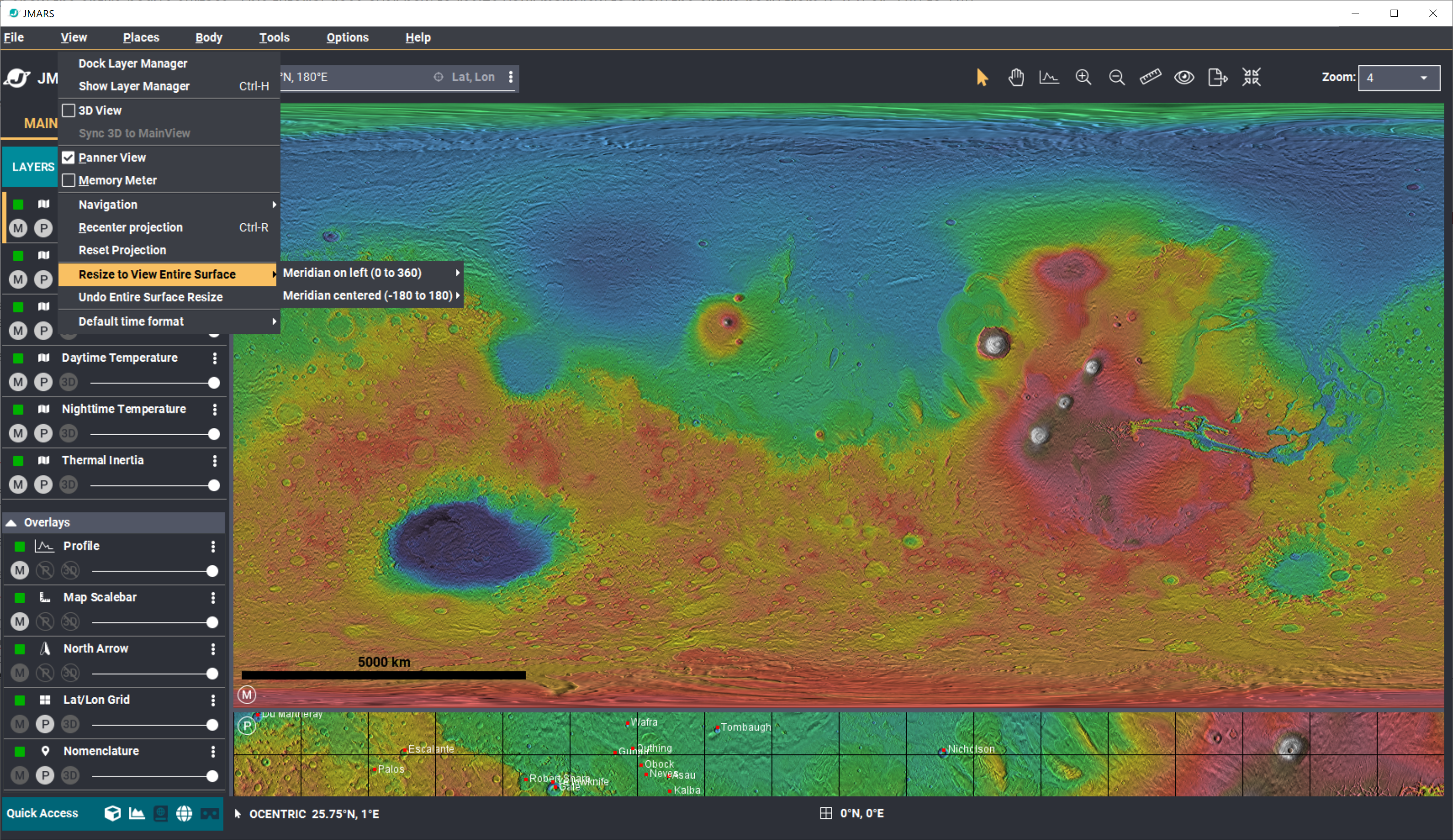
Task: Click the zoom out magnifier tool
Action: coord(1117,77)
